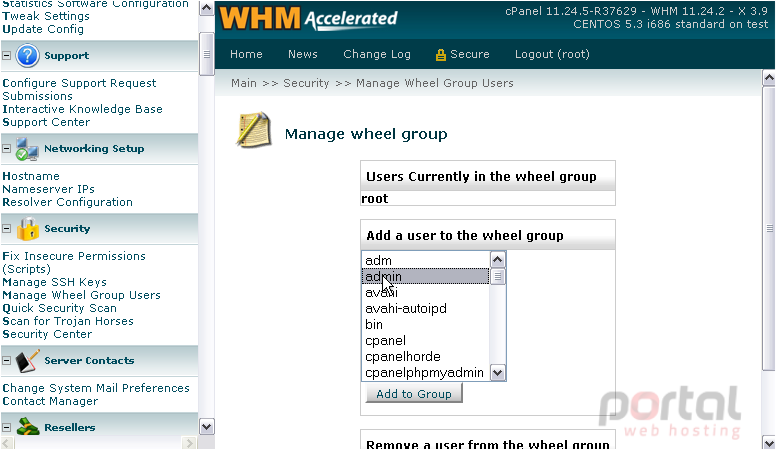Collapse the Security section

6,229
